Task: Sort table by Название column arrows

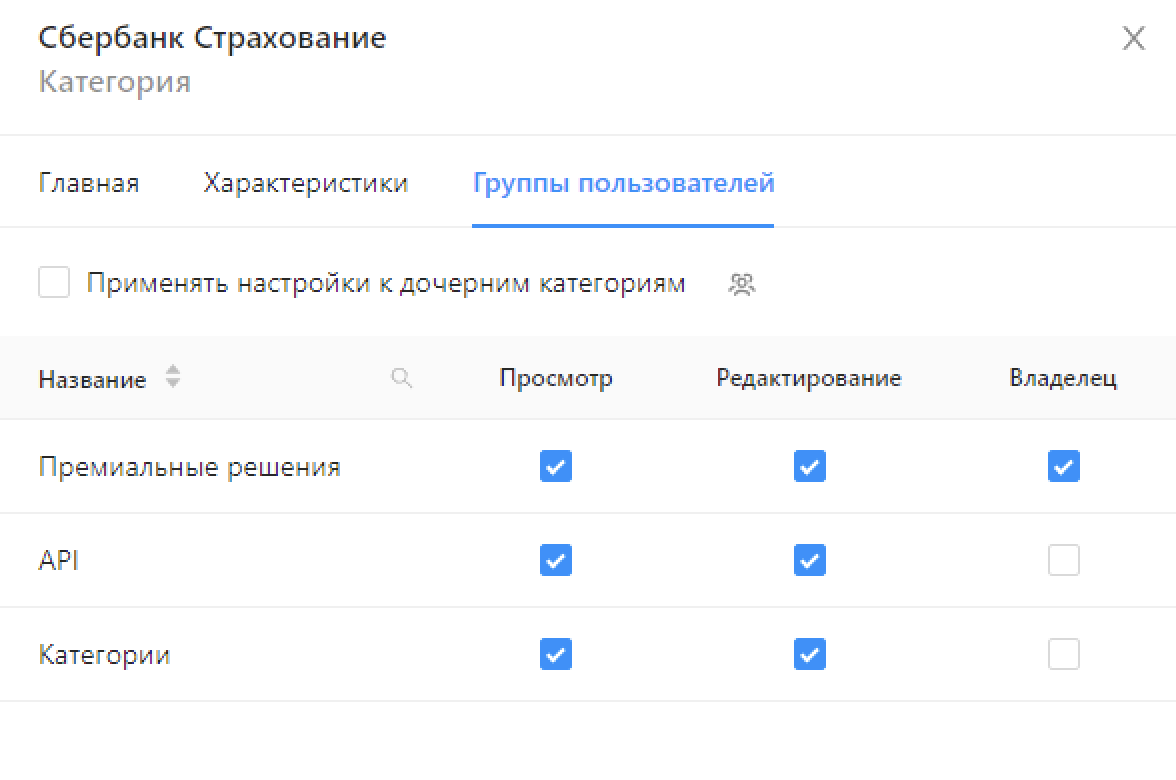Action: click(x=173, y=378)
